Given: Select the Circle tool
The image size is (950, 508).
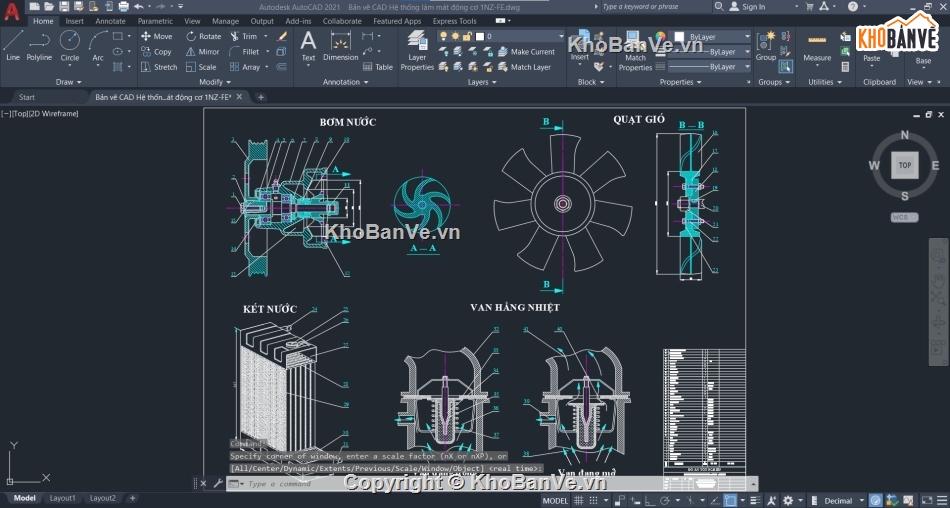Looking at the screenshot, I should (70, 46).
